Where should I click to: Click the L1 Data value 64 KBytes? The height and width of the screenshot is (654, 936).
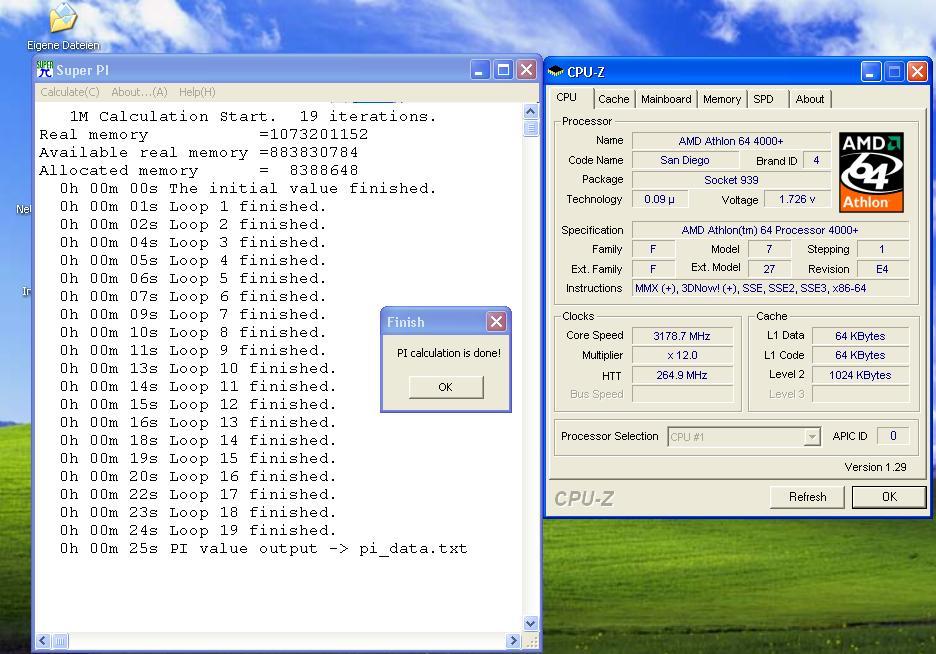[x=860, y=336]
